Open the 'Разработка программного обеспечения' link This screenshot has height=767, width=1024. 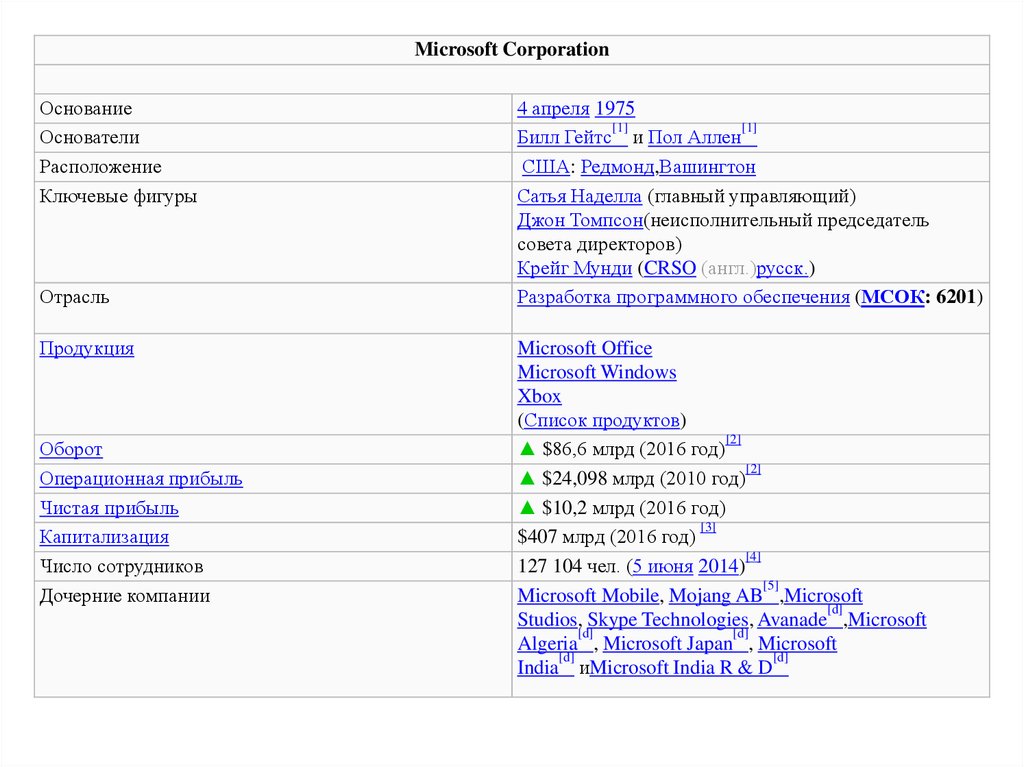click(683, 297)
